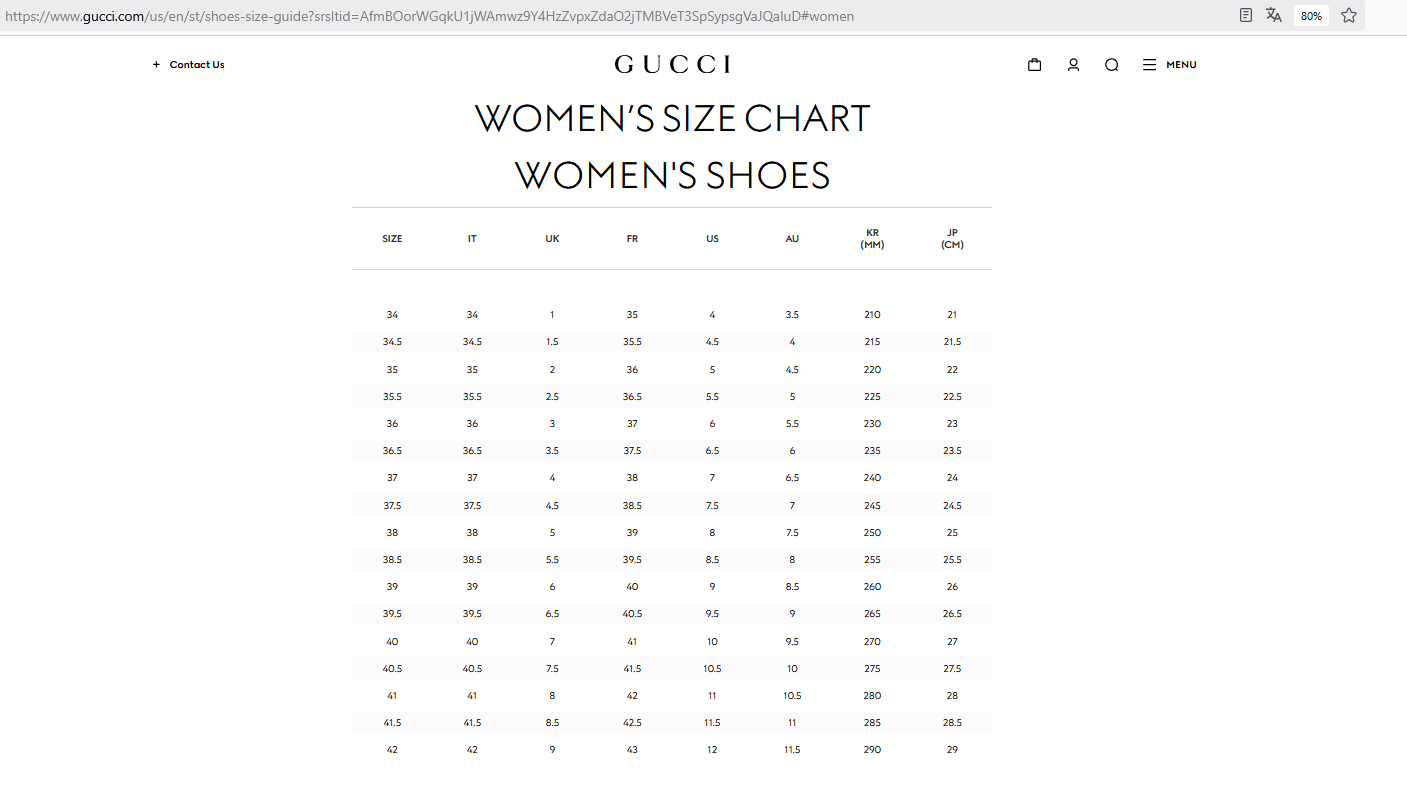This screenshot has height=793, width=1407.
Task: Click the bookmark star icon
Action: coord(1349,16)
